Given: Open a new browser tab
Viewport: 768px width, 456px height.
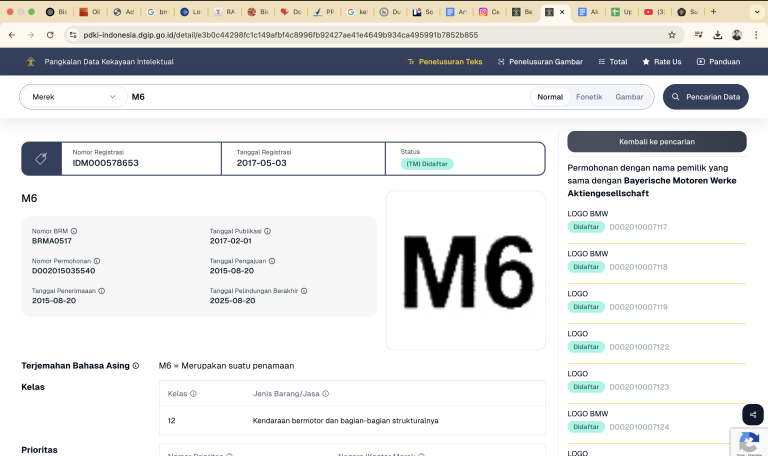Looking at the screenshot, I should click(713, 12).
